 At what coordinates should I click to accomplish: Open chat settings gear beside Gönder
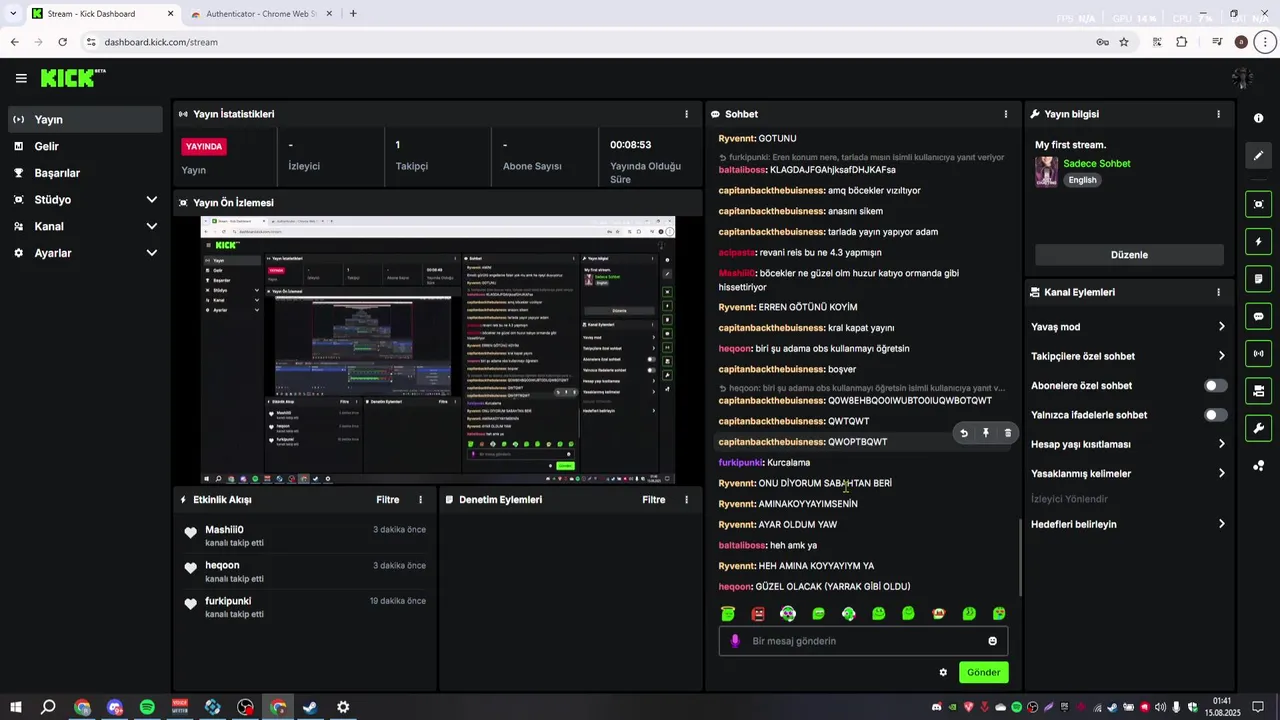coord(943,672)
